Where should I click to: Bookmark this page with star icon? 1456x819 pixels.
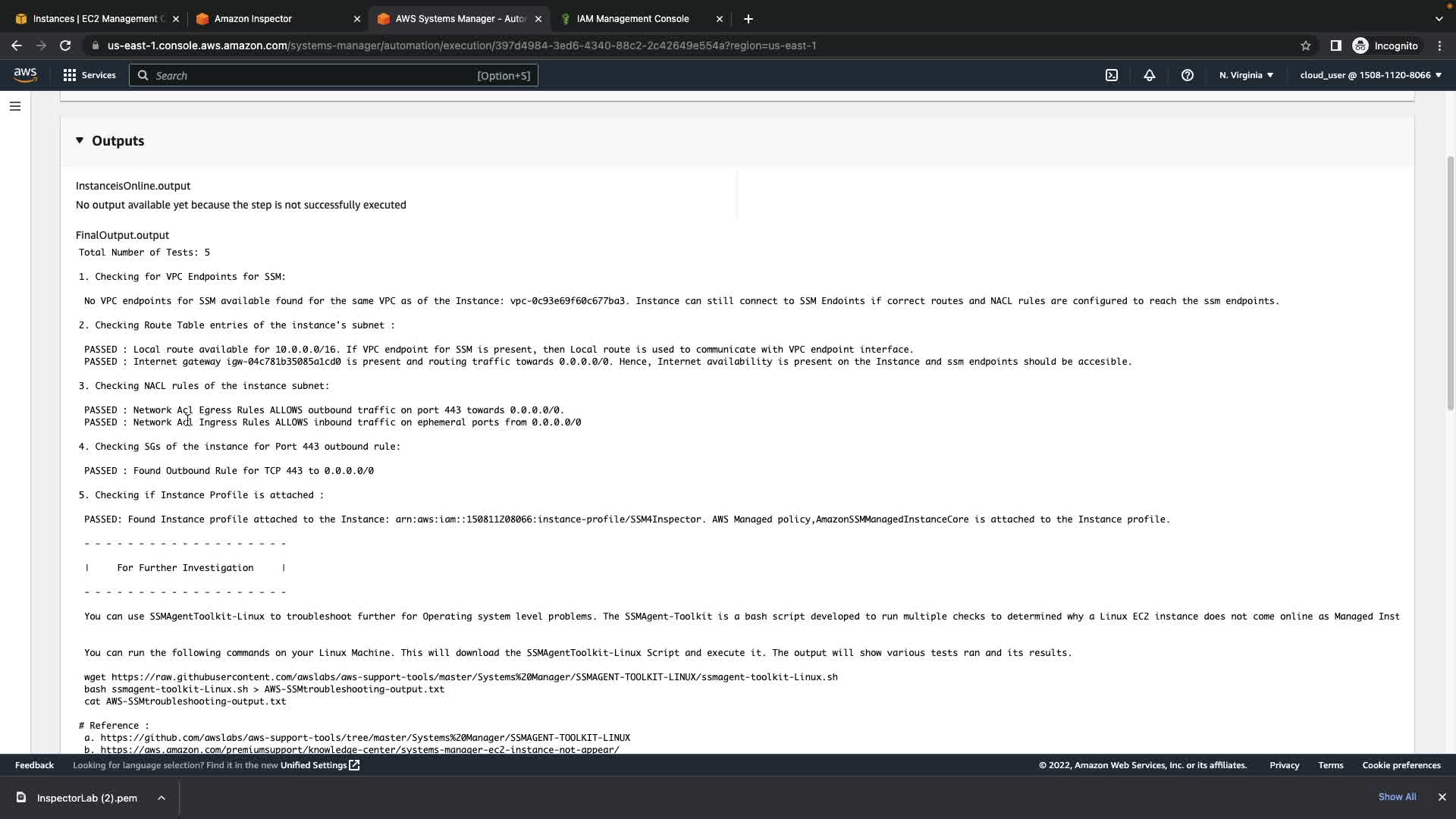coord(1305,45)
